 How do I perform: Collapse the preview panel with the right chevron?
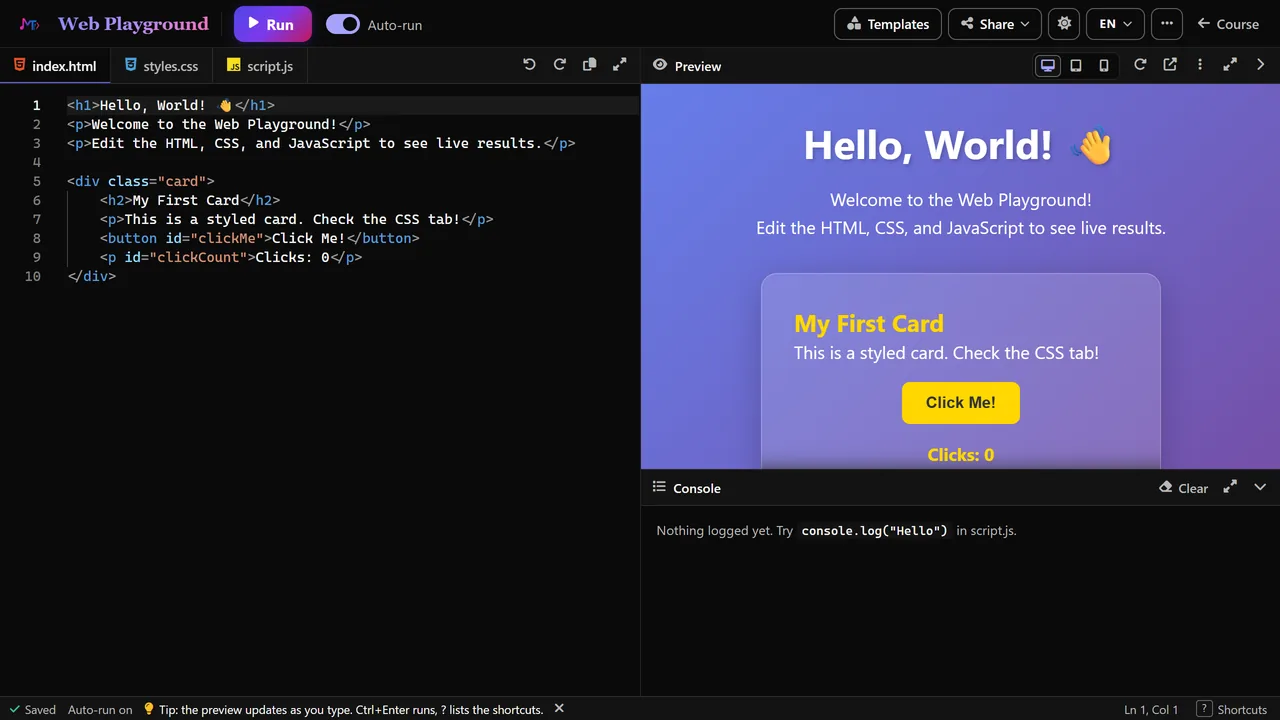click(1260, 65)
